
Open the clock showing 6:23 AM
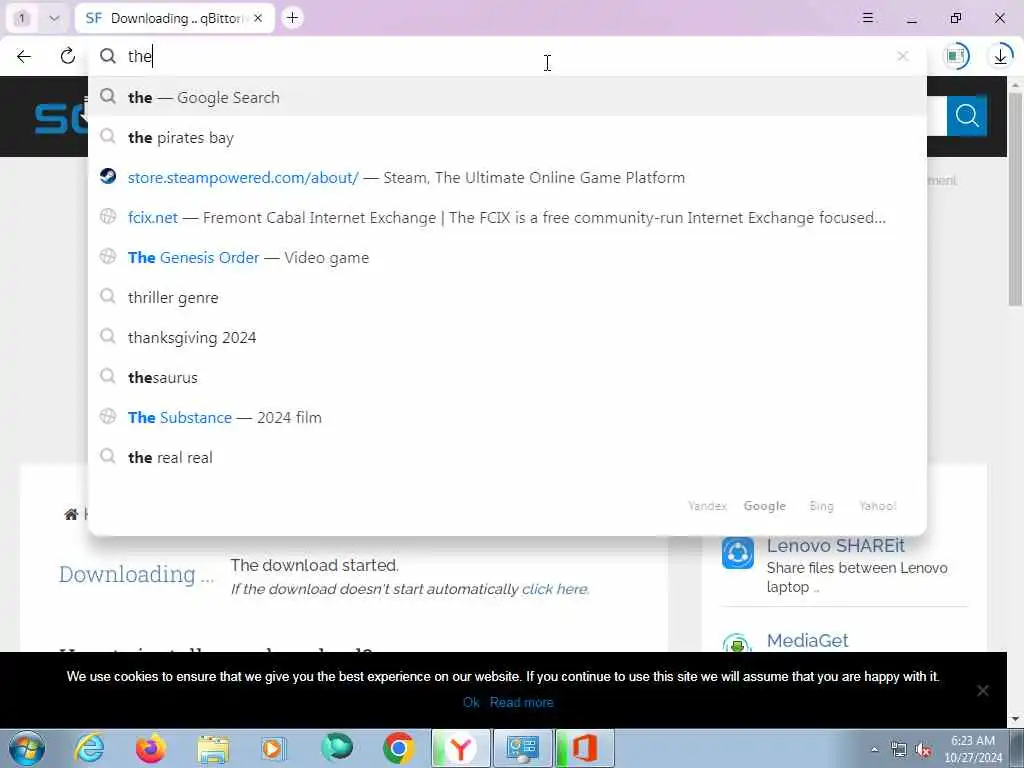click(973, 749)
